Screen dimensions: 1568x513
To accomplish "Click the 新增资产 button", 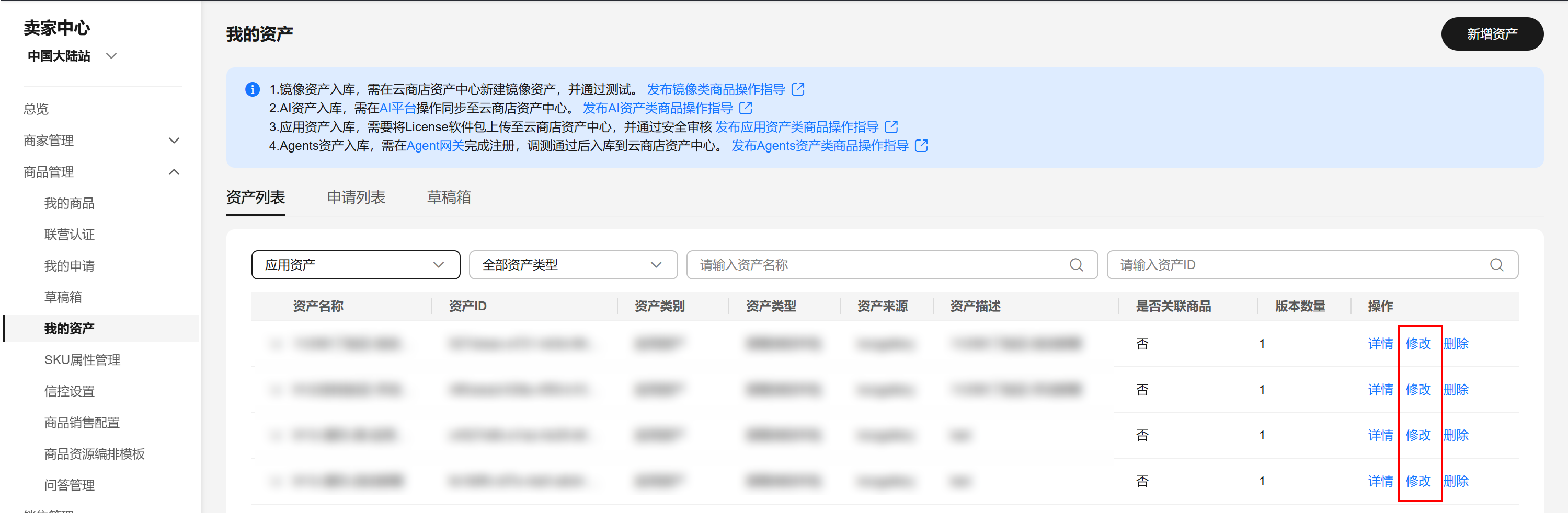I will [x=1491, y=34].
